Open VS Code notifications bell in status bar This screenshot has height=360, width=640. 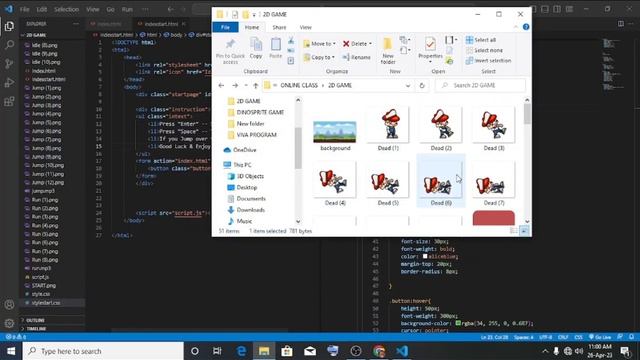click(x=631, y=337)
